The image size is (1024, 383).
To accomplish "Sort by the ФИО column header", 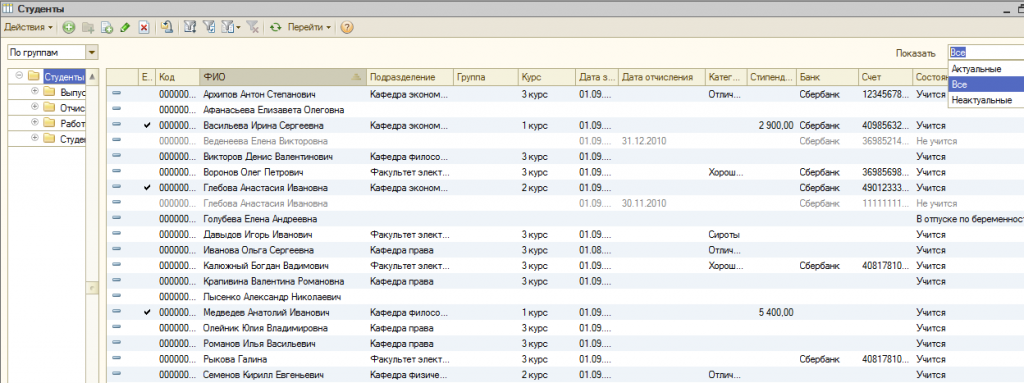I will (282, 76).
